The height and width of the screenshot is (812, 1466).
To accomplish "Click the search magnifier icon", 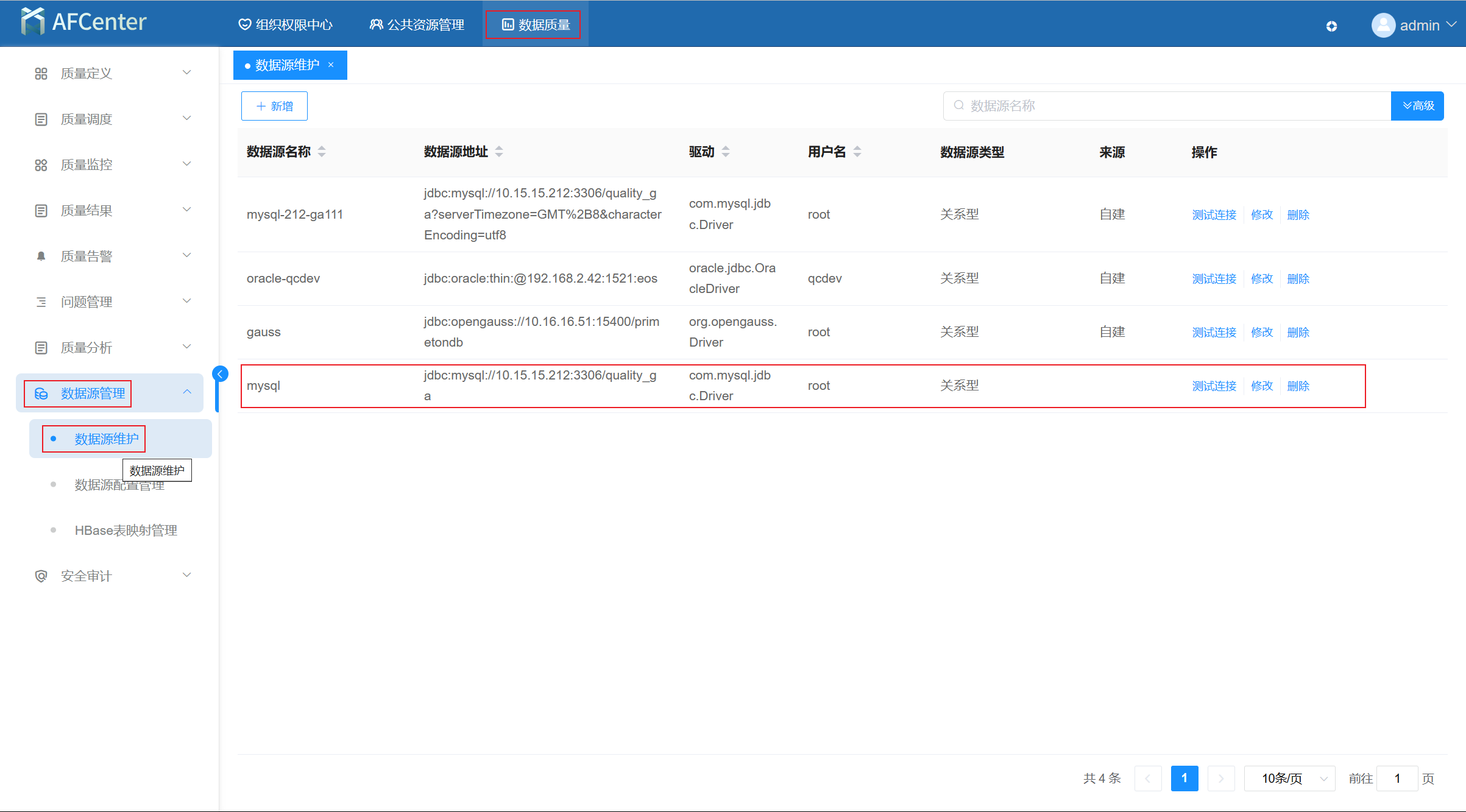I will [958, 105].
